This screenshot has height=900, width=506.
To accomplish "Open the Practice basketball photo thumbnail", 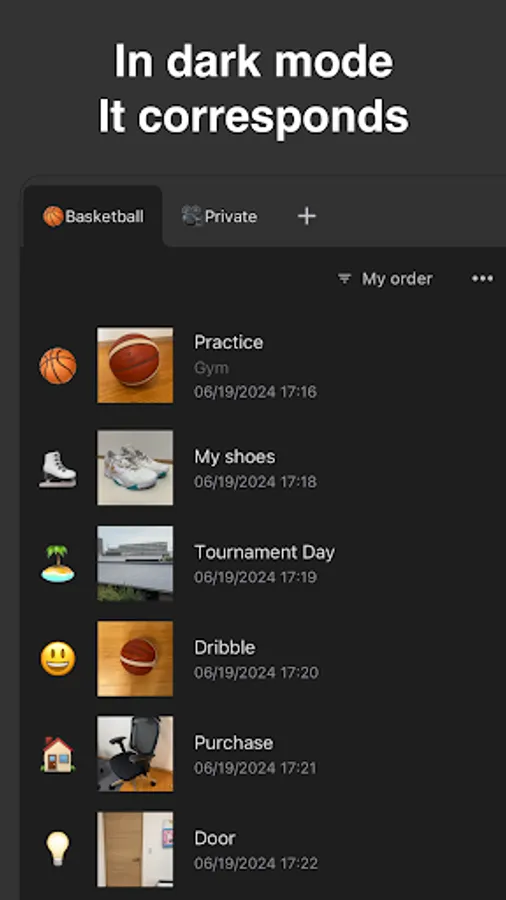I will pos(135,365).
